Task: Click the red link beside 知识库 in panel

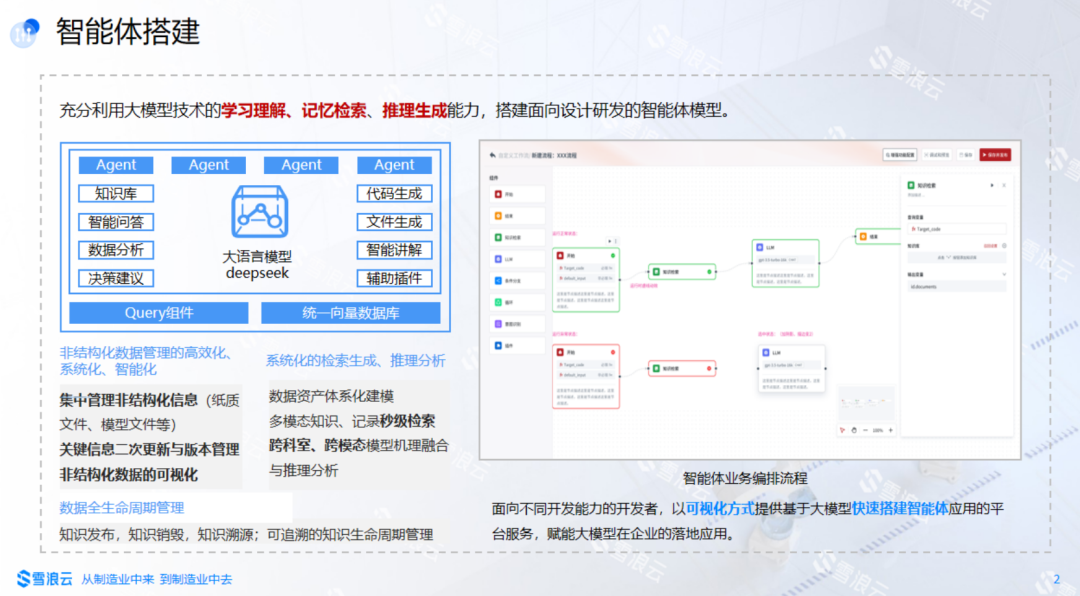Action: [x=990, y=245]
